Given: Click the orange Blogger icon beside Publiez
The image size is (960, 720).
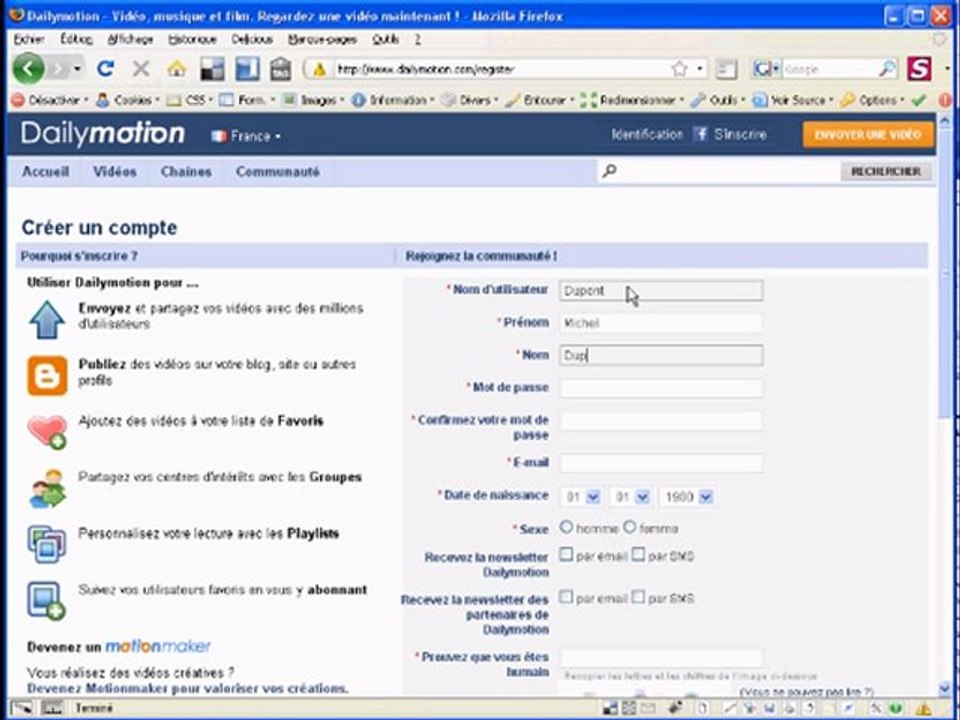Looking at the screenshot, I should tap(47, 375).
